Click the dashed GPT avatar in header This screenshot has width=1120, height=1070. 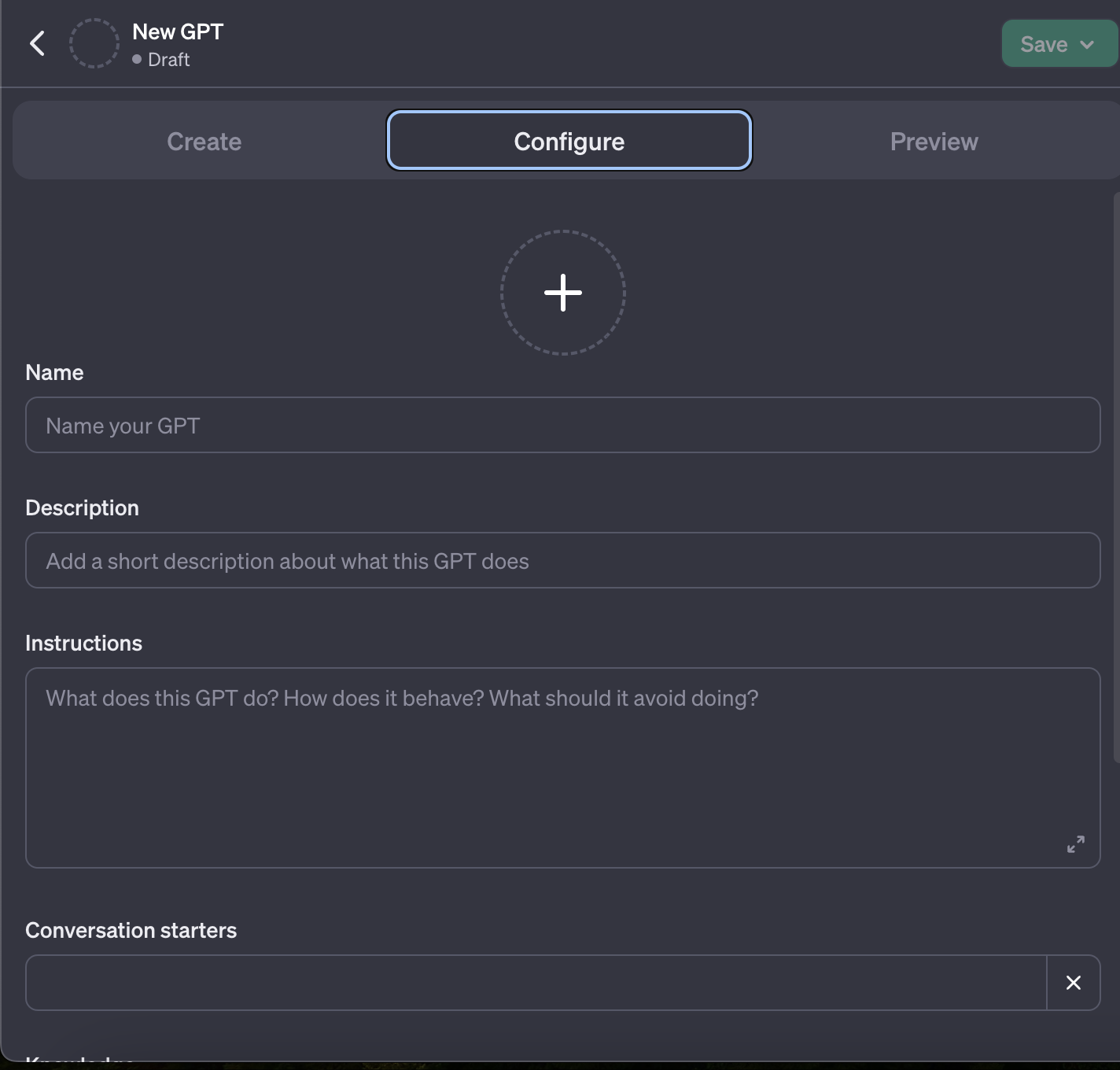point(94,43)
